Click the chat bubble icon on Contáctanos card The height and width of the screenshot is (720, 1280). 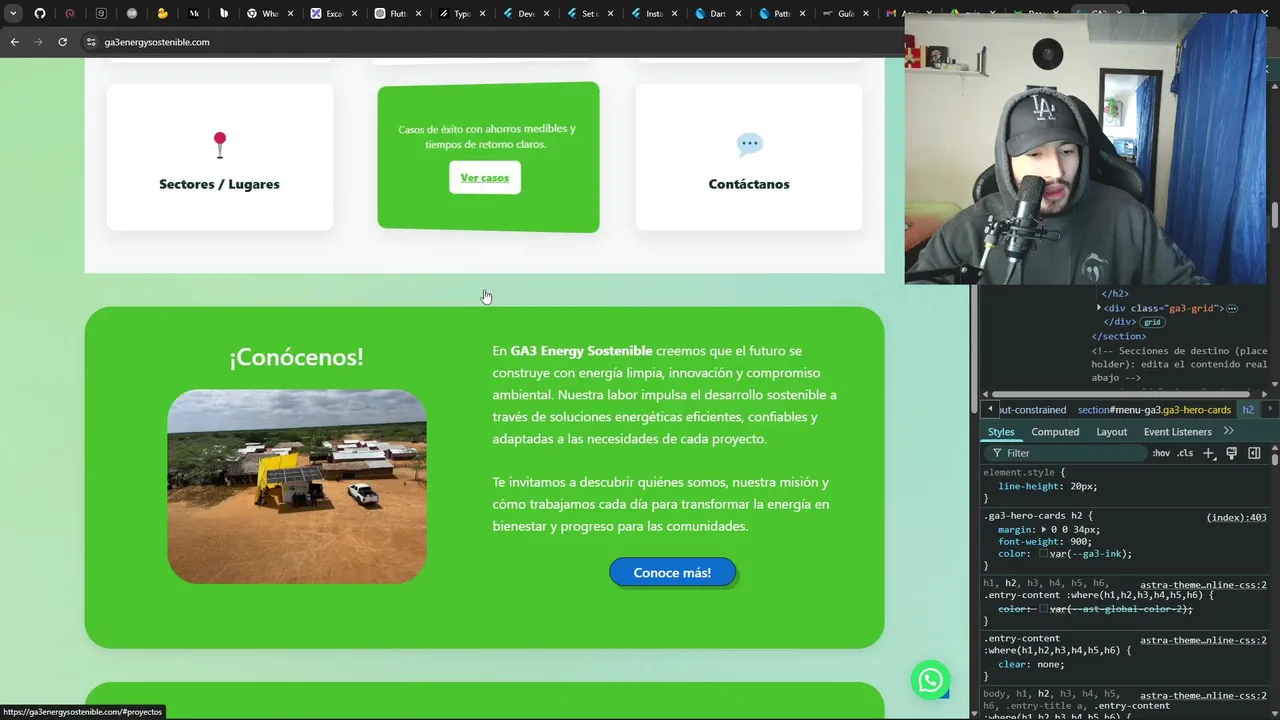pos(750,145)
